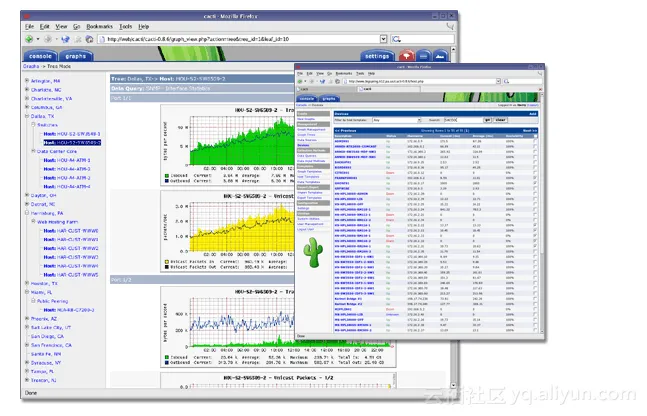647x416 pixels.
Task: Click the Forward arrow in the rear Firefox toolbar
Action: 48,39
